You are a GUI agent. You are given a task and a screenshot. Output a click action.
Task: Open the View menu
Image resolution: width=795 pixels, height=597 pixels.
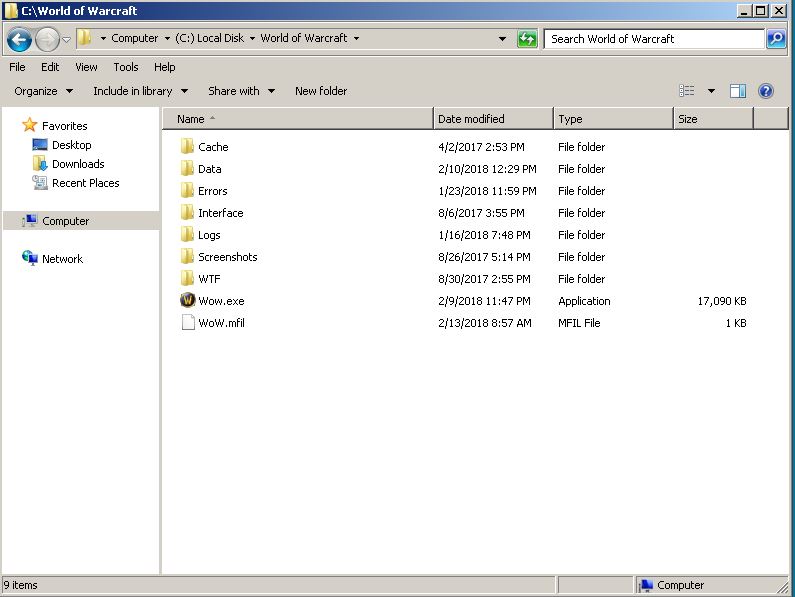coord(86,67)
